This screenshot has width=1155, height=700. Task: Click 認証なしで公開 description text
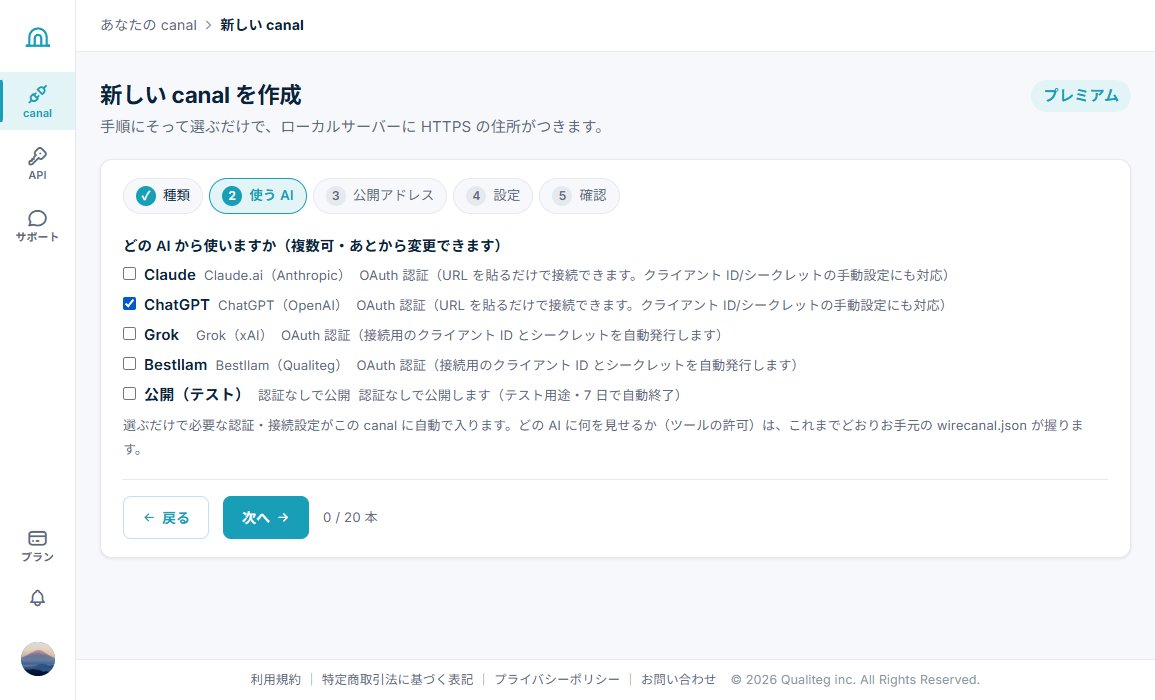pyautogui.click(x=304, y=396)
